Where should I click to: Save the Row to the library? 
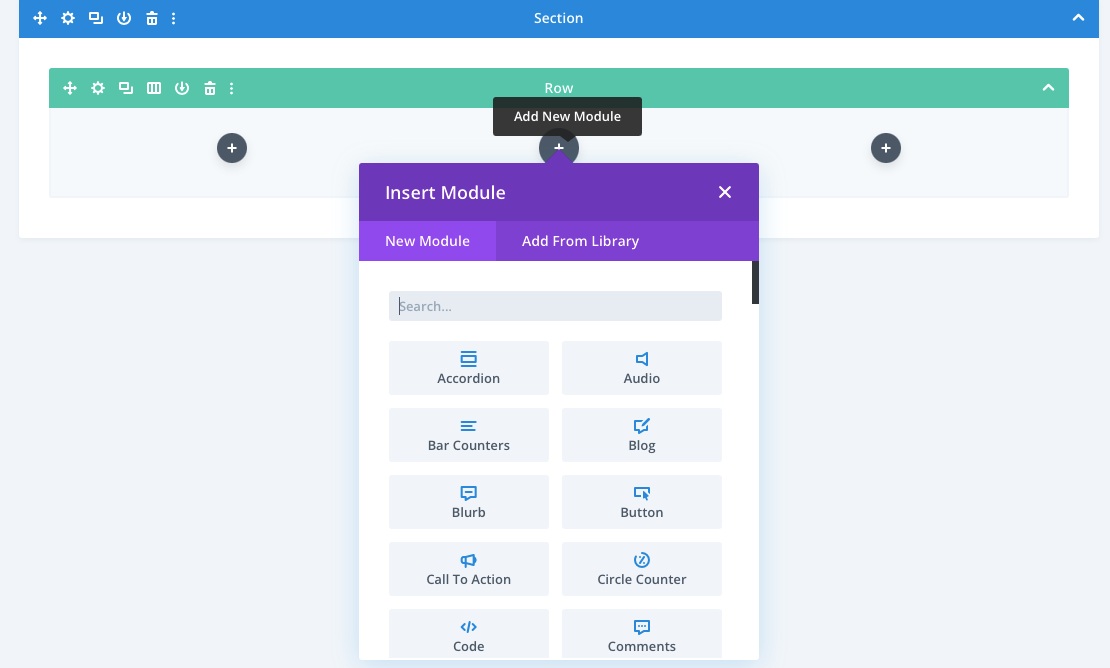tap(181, 87)
